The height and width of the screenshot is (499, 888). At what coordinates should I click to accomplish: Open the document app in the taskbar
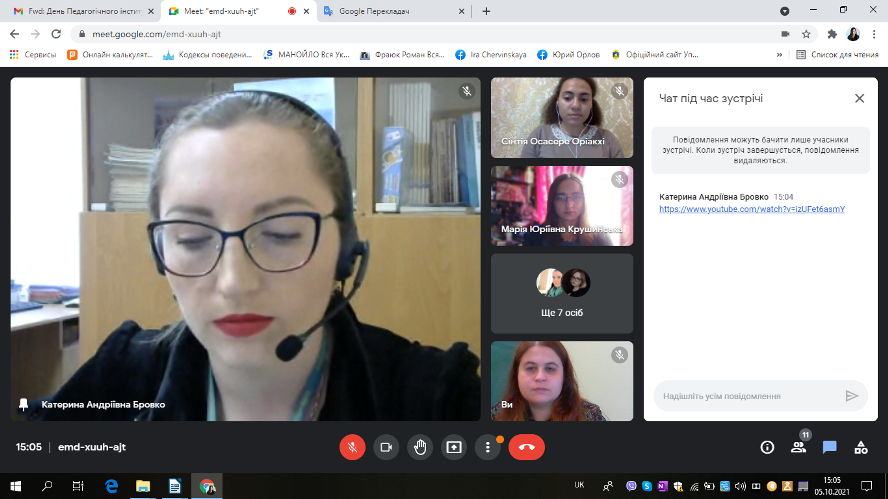click(174, 486)
